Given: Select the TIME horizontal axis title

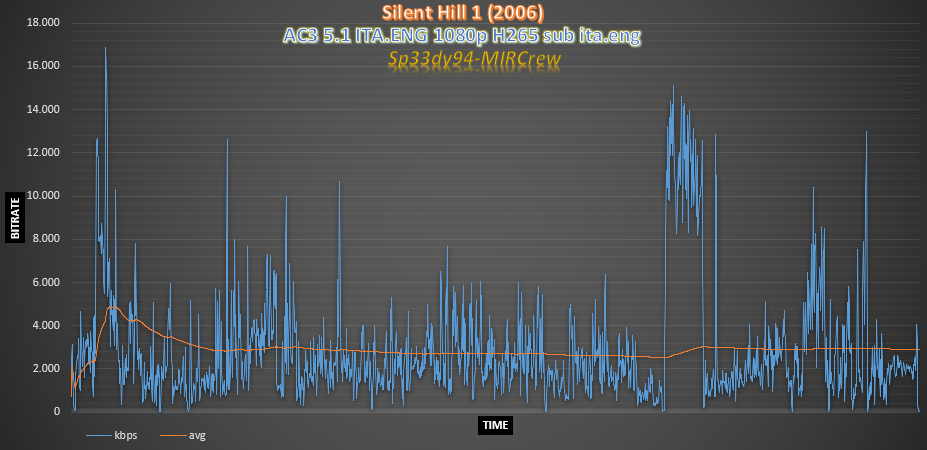Looking at the screenshot, I should tap(495, 425).
